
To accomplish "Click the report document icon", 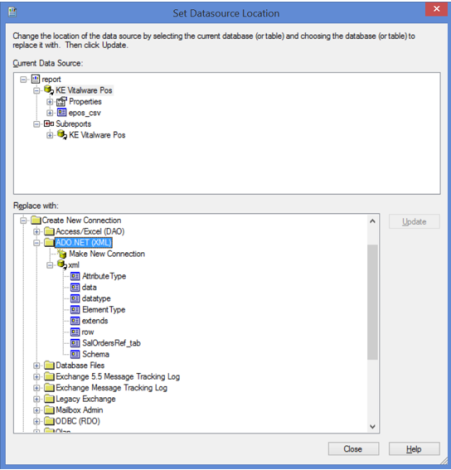I will pos(35,79).
